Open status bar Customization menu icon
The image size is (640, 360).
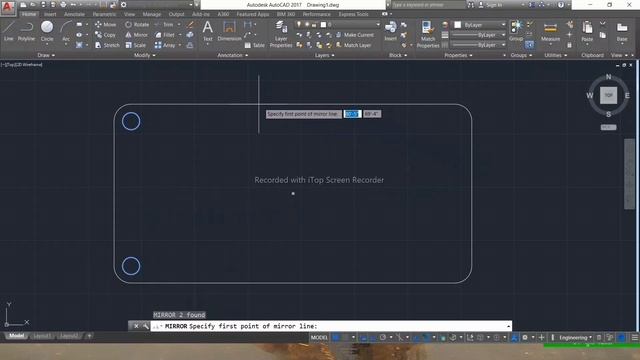tap(635, 338)
